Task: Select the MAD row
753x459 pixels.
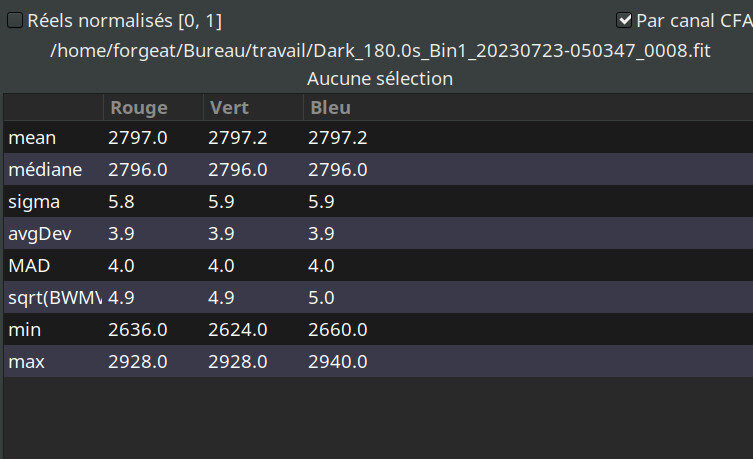Action: [28, 266]
